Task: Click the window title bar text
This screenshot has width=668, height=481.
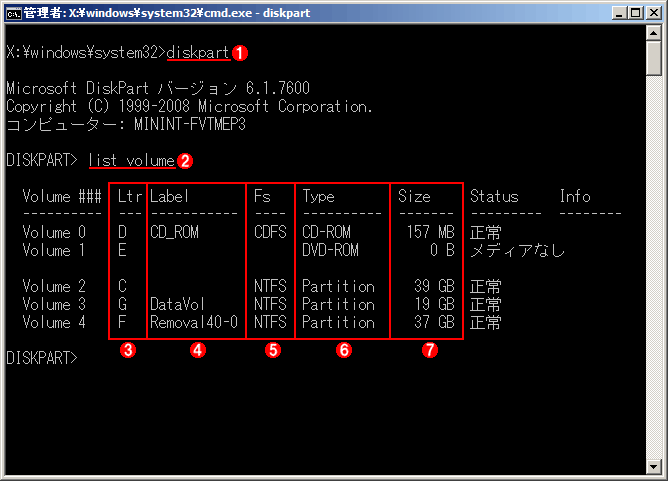Action: pos(167,13)
